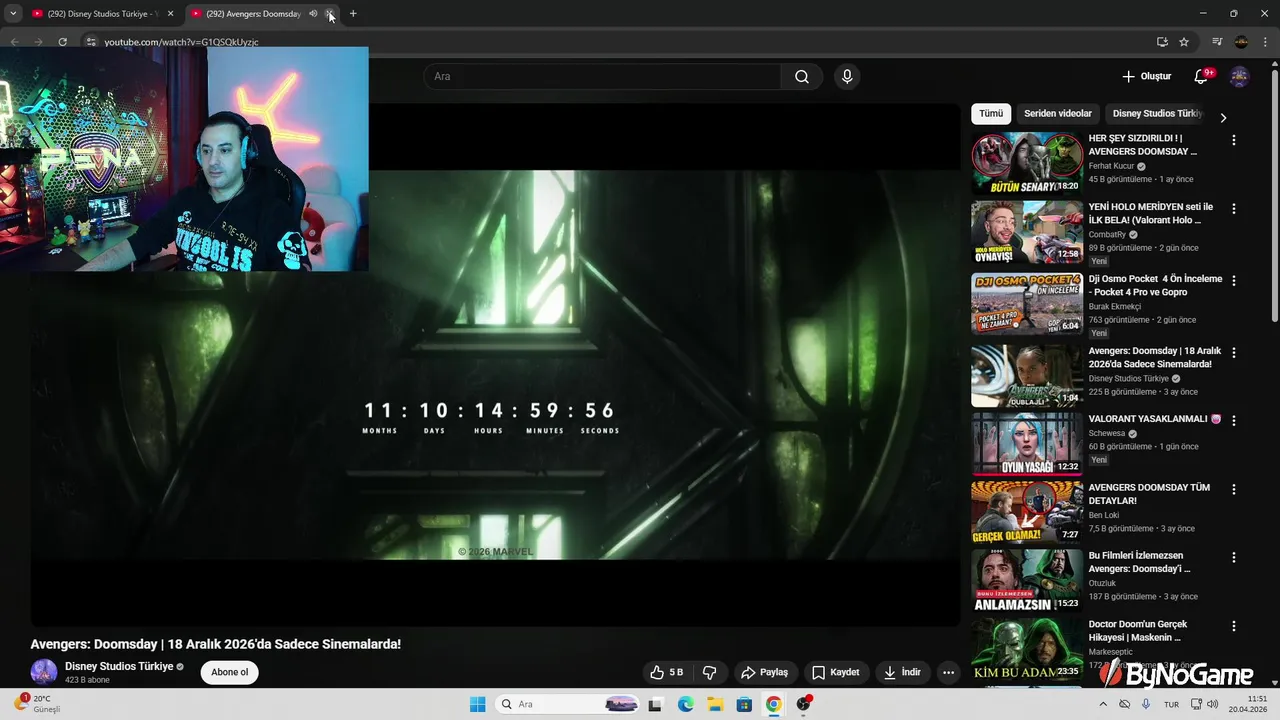Open options for AVENGERS DOOMSDAY TÜM DETAYLAR
The image size is (1280, 720).
pyautogui.click(x=1233, y=489)
